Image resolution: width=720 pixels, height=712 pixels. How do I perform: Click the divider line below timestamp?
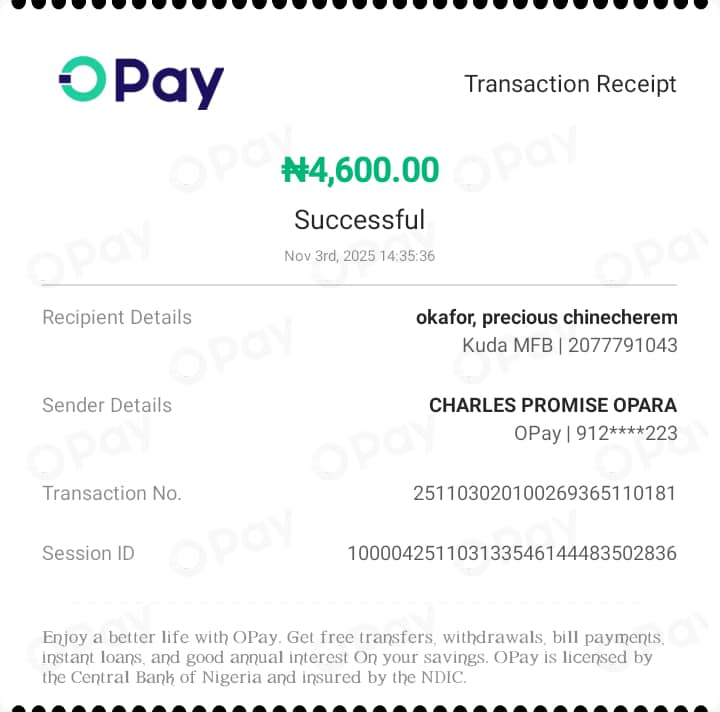click(360, 285)
